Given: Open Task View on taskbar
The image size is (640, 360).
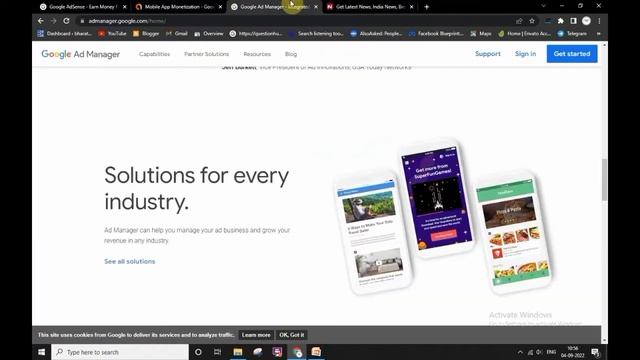Looking at the screenshot, I should tap(218, 352).
